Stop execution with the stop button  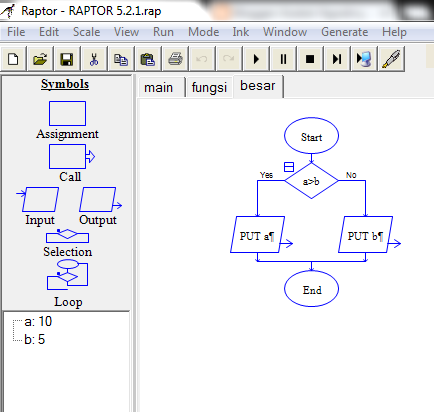(x=310, y=59)
